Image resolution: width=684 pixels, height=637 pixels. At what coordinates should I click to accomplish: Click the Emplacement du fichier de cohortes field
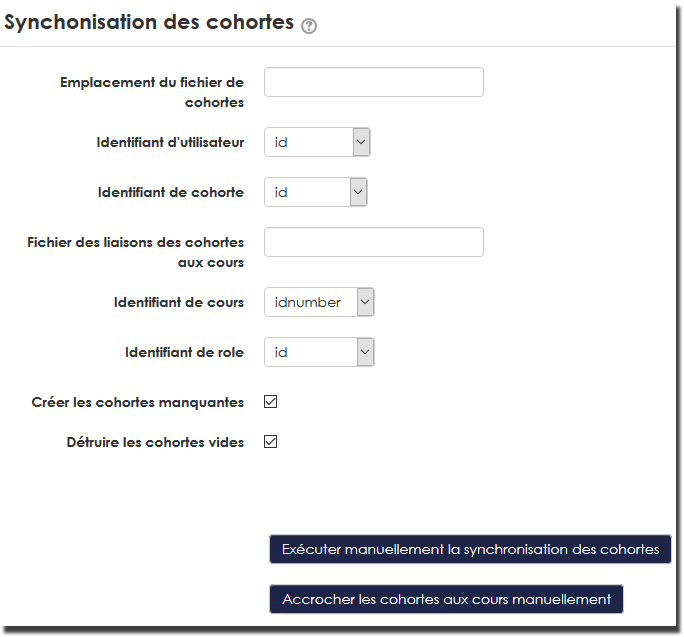click(x=373, y=82)
